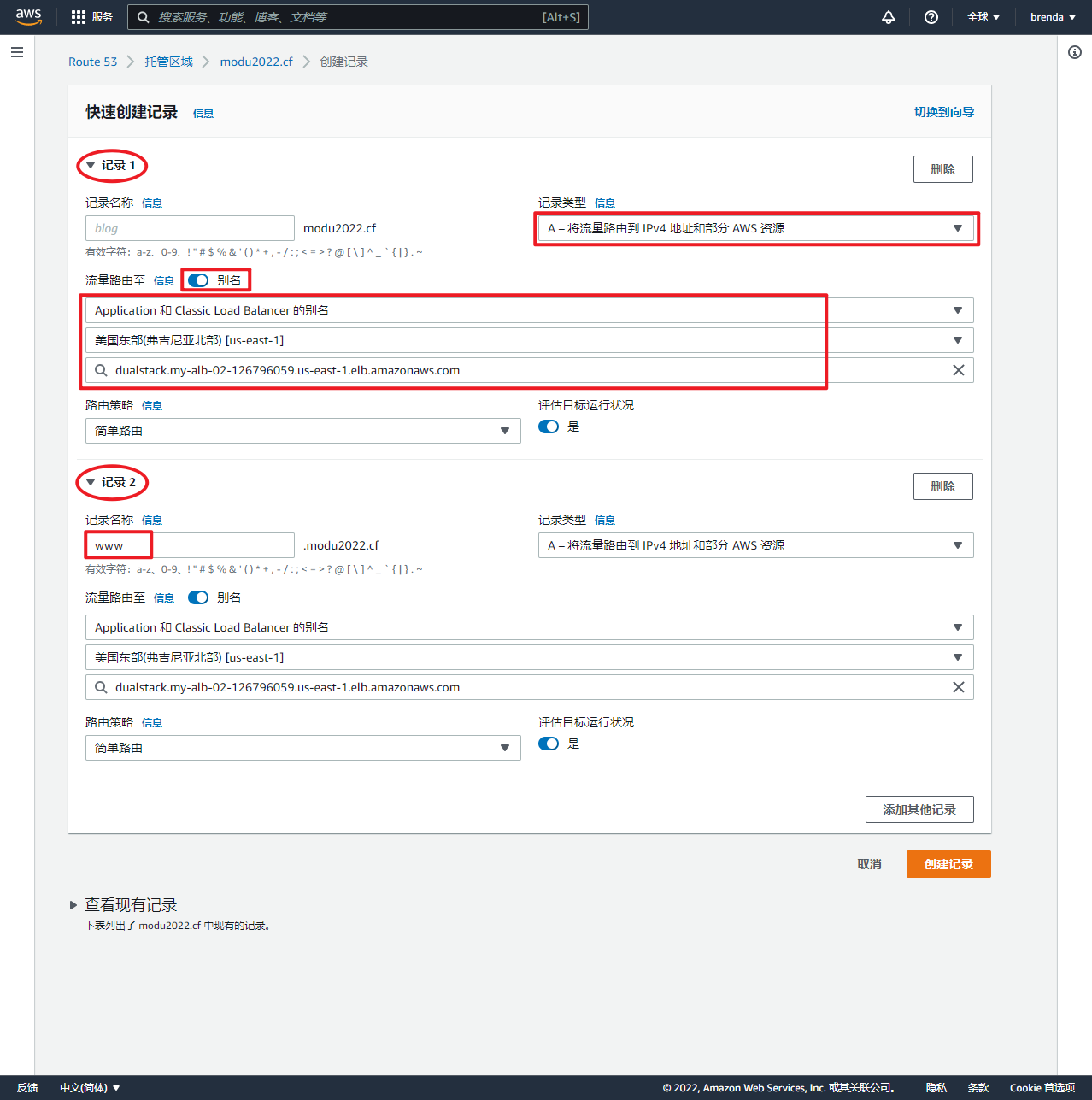Open the help question mark icon
This screenshot has width=1092, height=1100.
tap(931, 17)
